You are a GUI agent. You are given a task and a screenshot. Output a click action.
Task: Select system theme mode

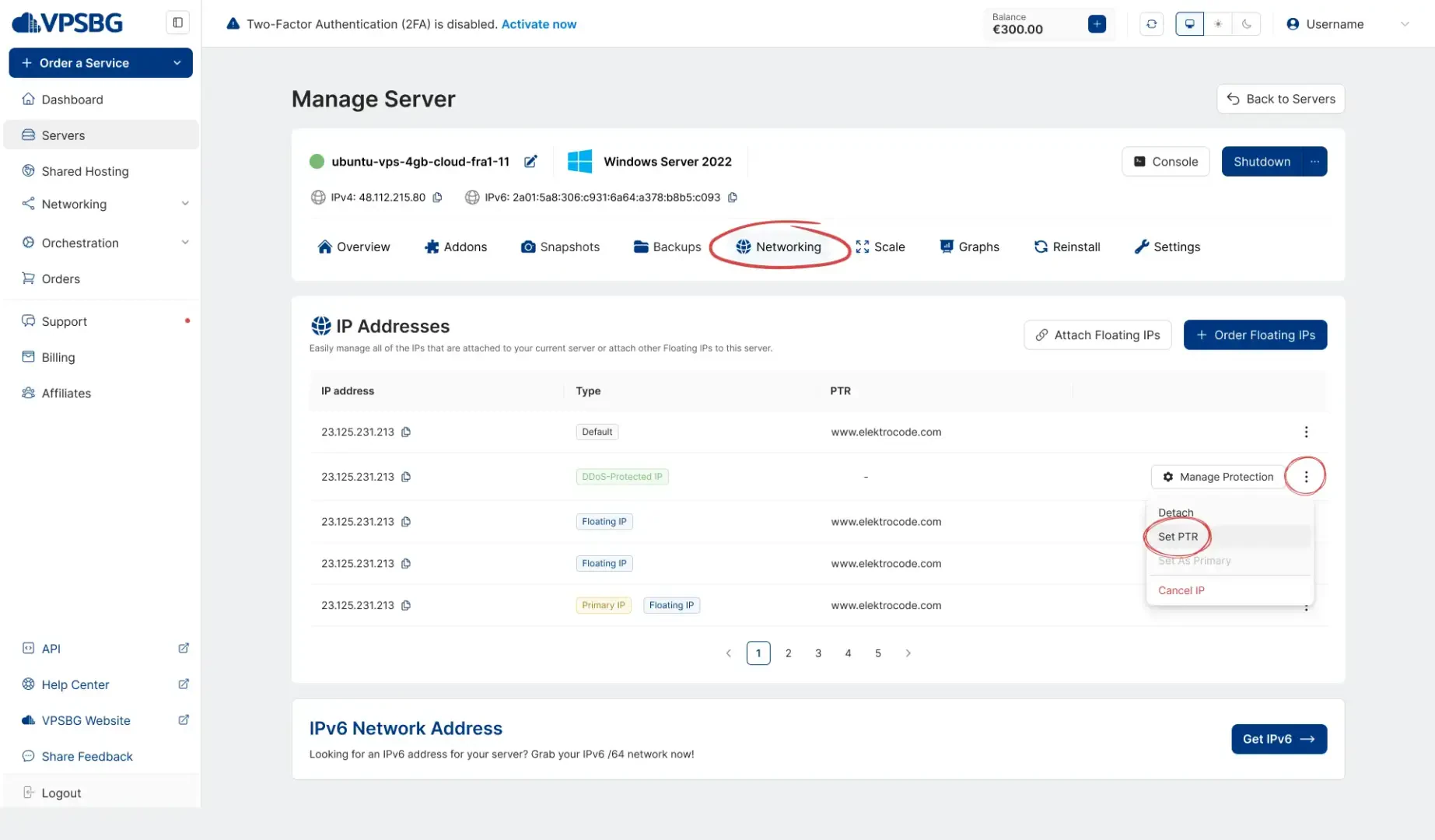[1189, 24]
